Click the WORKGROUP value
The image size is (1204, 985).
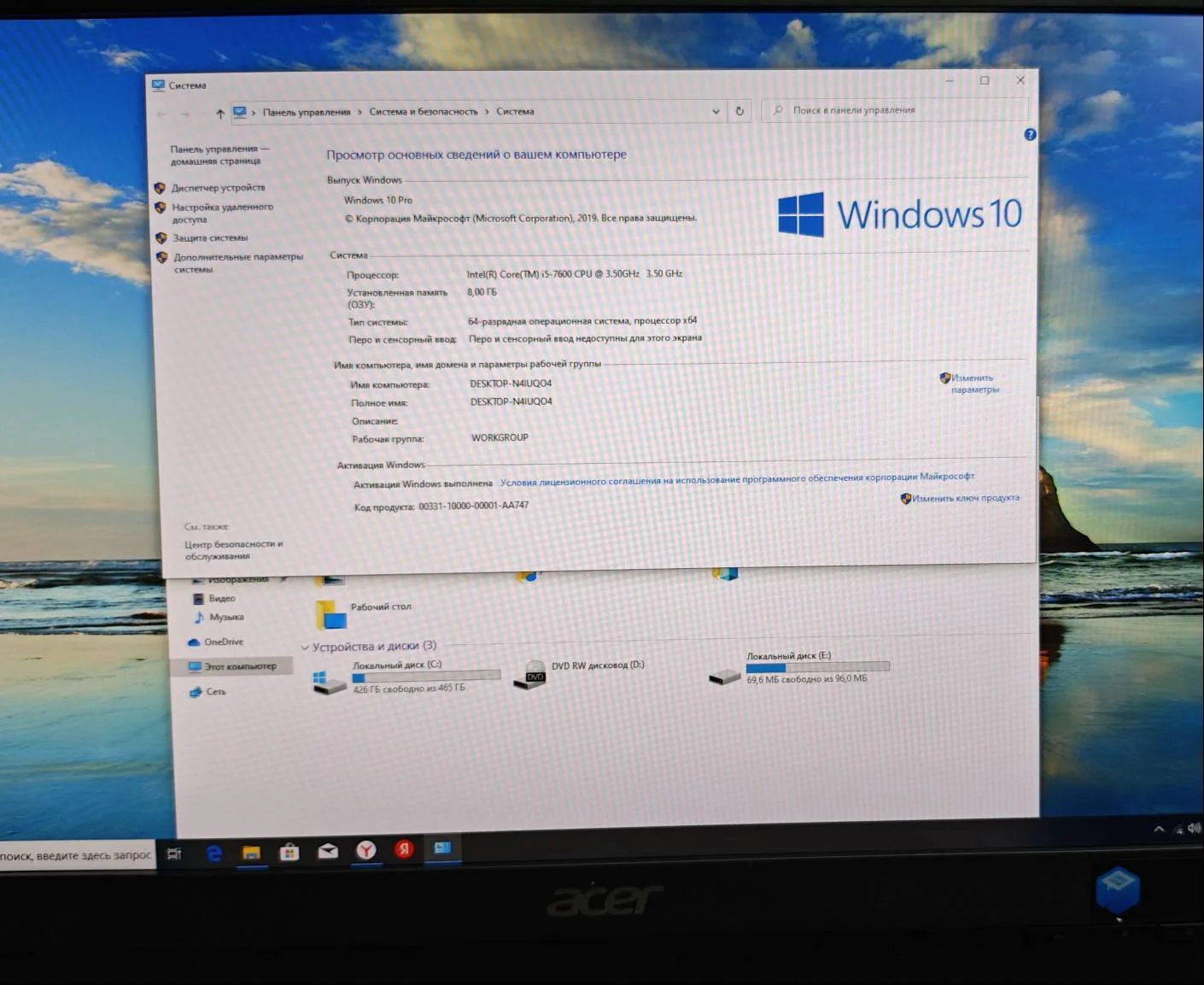(x=500, y=437)
